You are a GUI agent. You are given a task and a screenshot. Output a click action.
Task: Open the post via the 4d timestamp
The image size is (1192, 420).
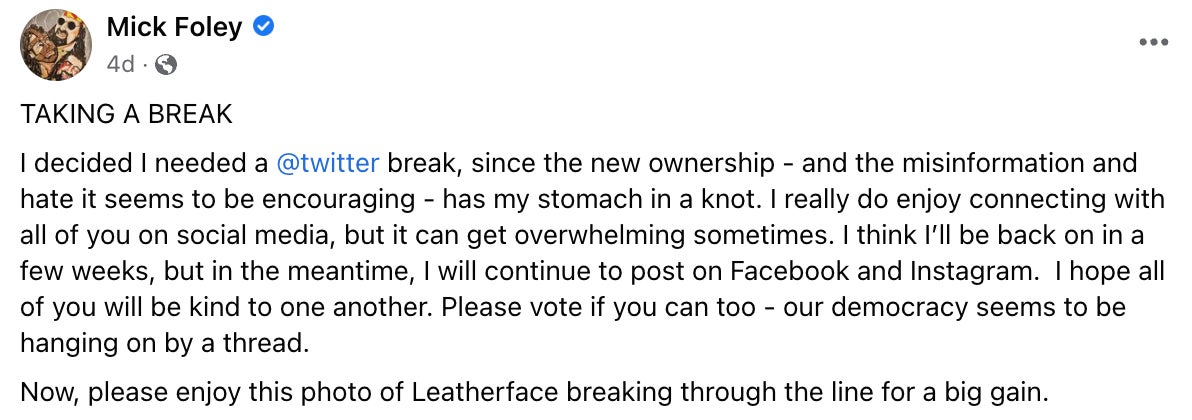click(120, 65)
